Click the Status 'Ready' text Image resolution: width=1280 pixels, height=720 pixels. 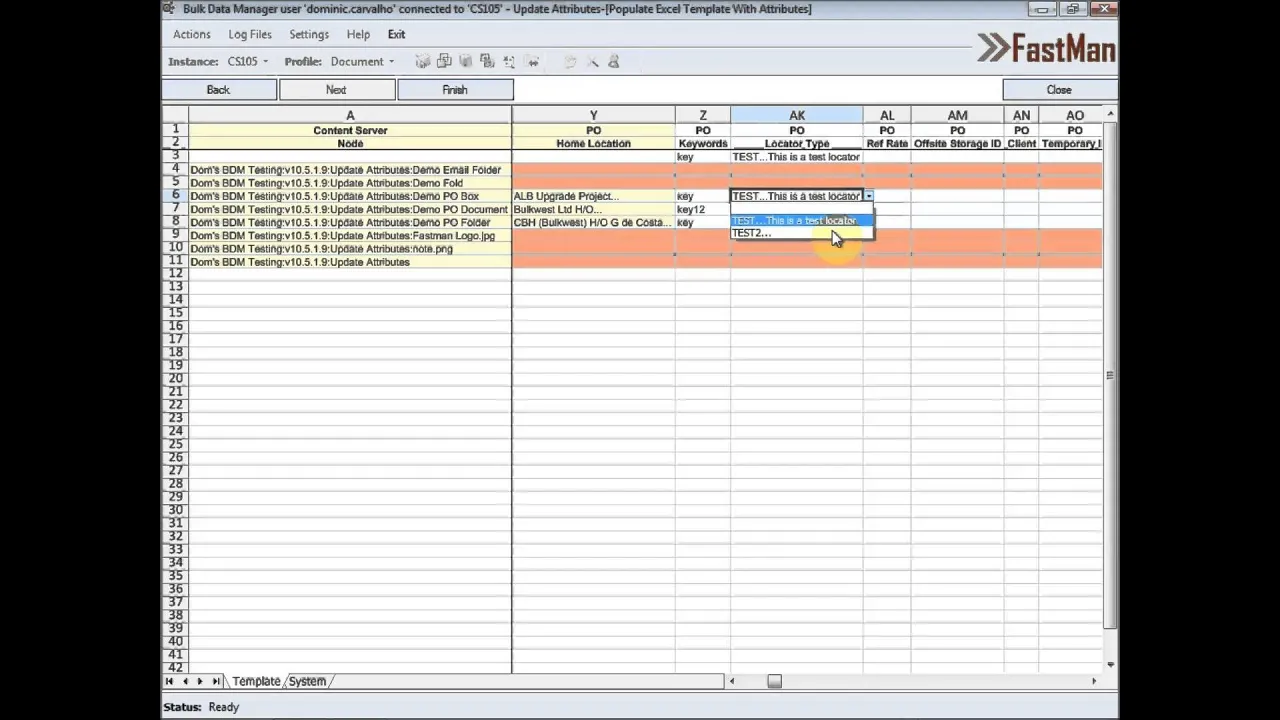coord(224,707)
